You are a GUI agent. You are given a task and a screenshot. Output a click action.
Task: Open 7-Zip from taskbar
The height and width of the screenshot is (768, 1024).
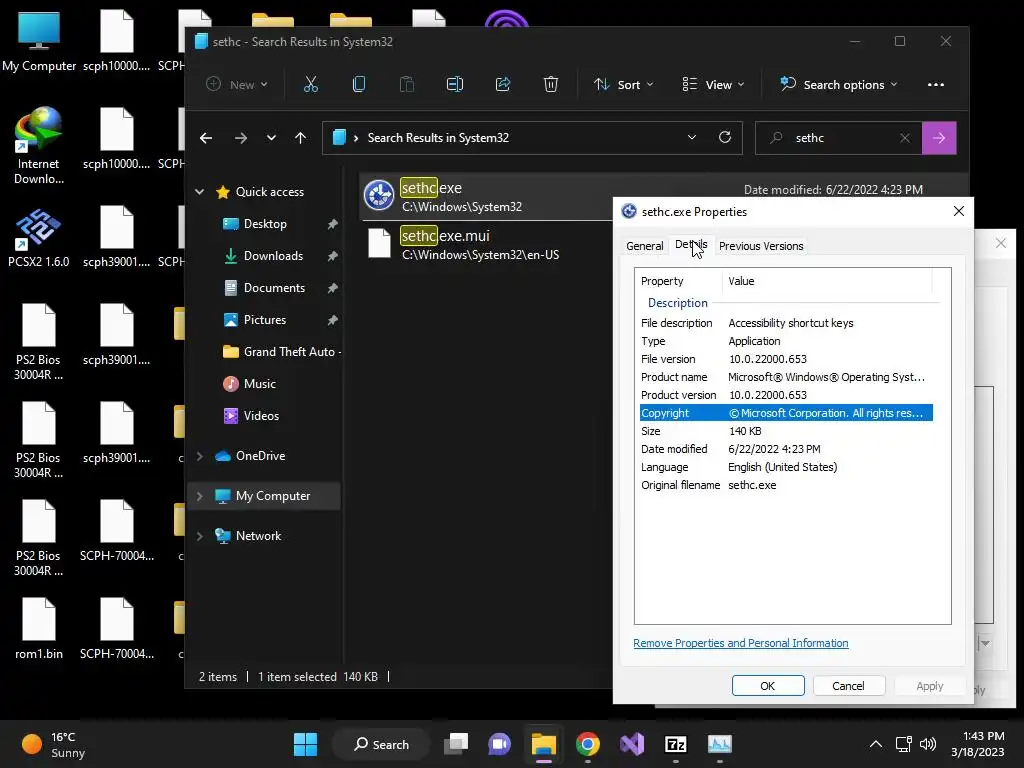coord(675,744)
